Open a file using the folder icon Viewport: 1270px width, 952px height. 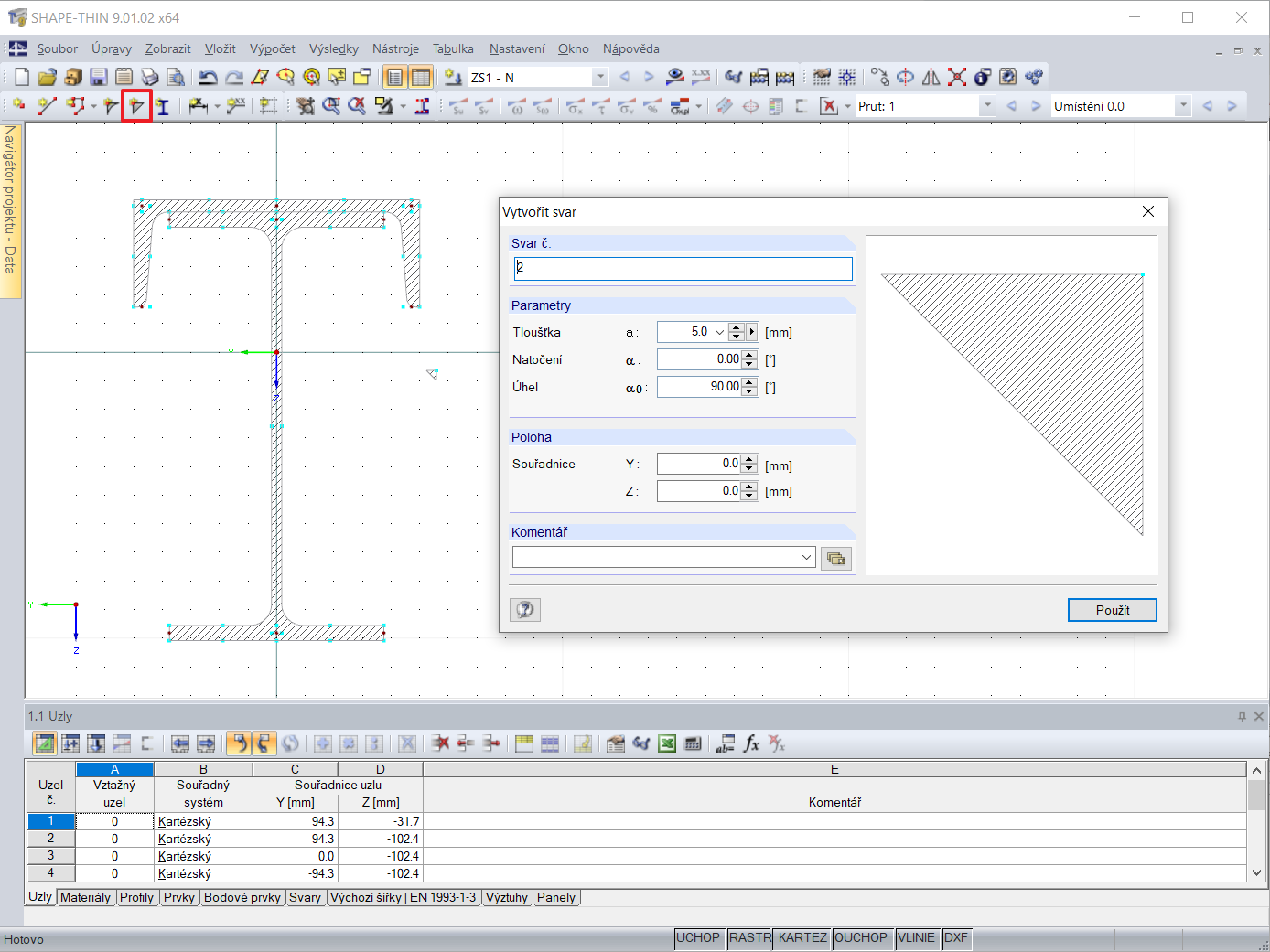coord(48,77)
